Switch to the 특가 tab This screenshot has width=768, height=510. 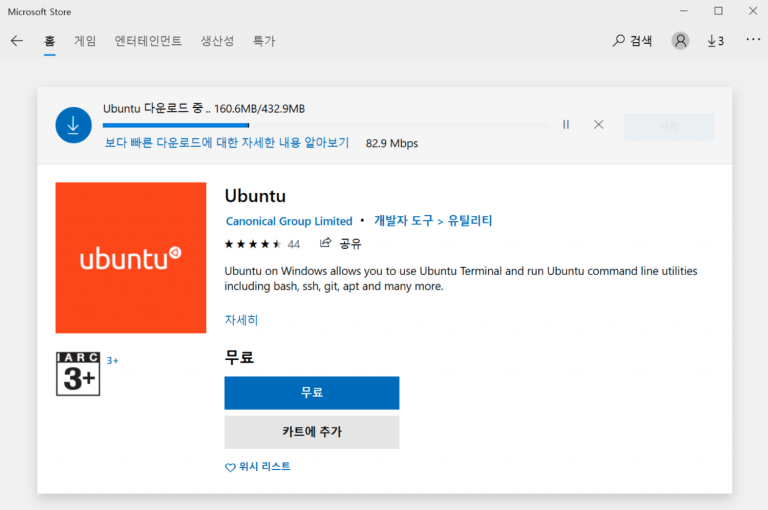(264, 41)
